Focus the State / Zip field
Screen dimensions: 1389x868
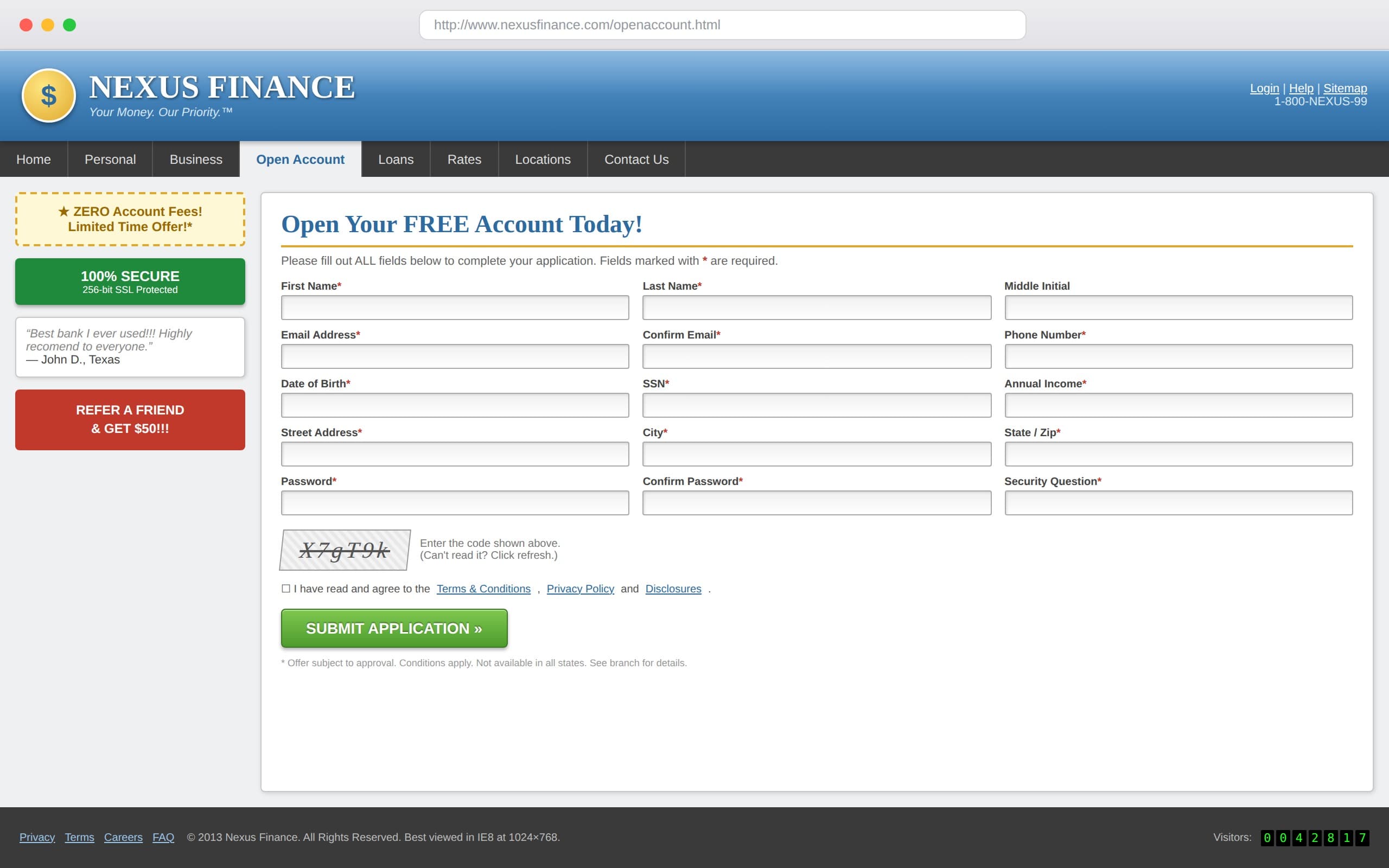click(1178, 454)
